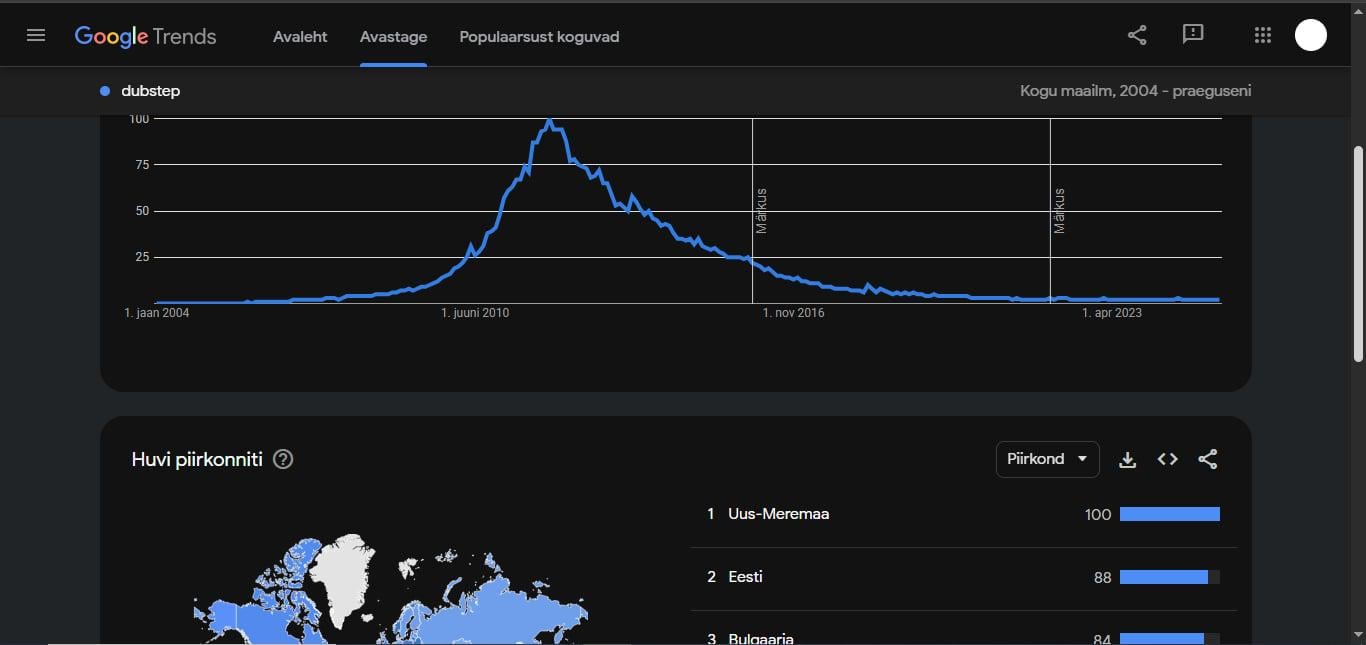Click the score 88 for Eesti
Image resolution: width=1366 pixels, height=645 pixels.
1102,577
